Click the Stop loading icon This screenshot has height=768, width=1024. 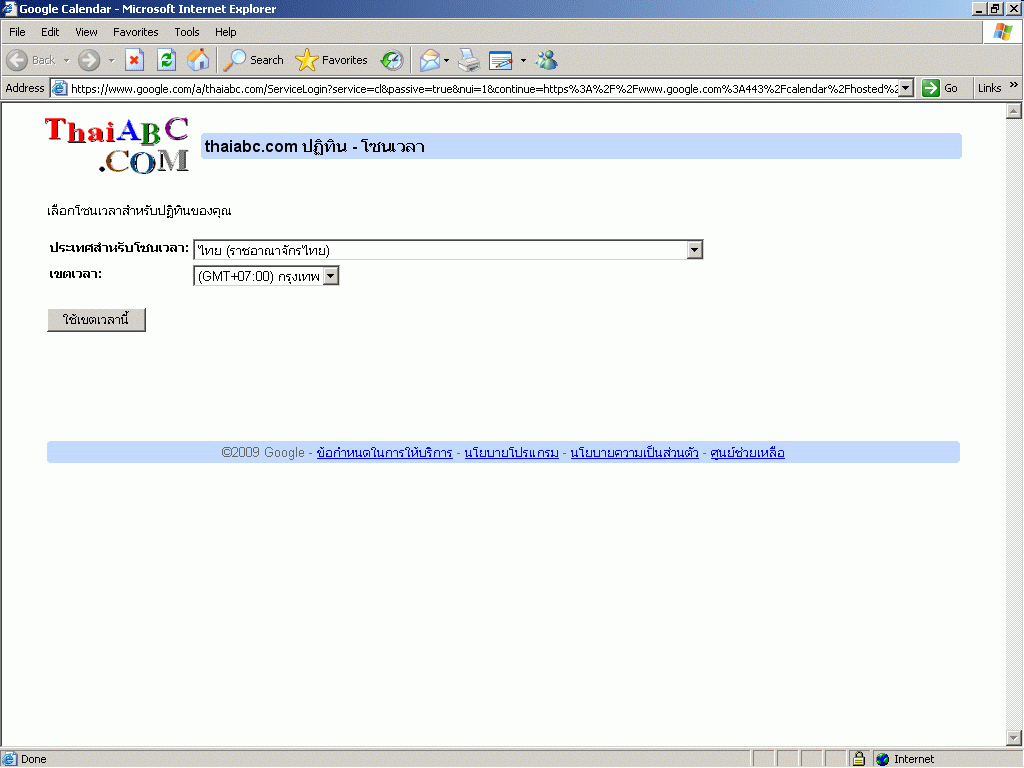tap(135, 60)
